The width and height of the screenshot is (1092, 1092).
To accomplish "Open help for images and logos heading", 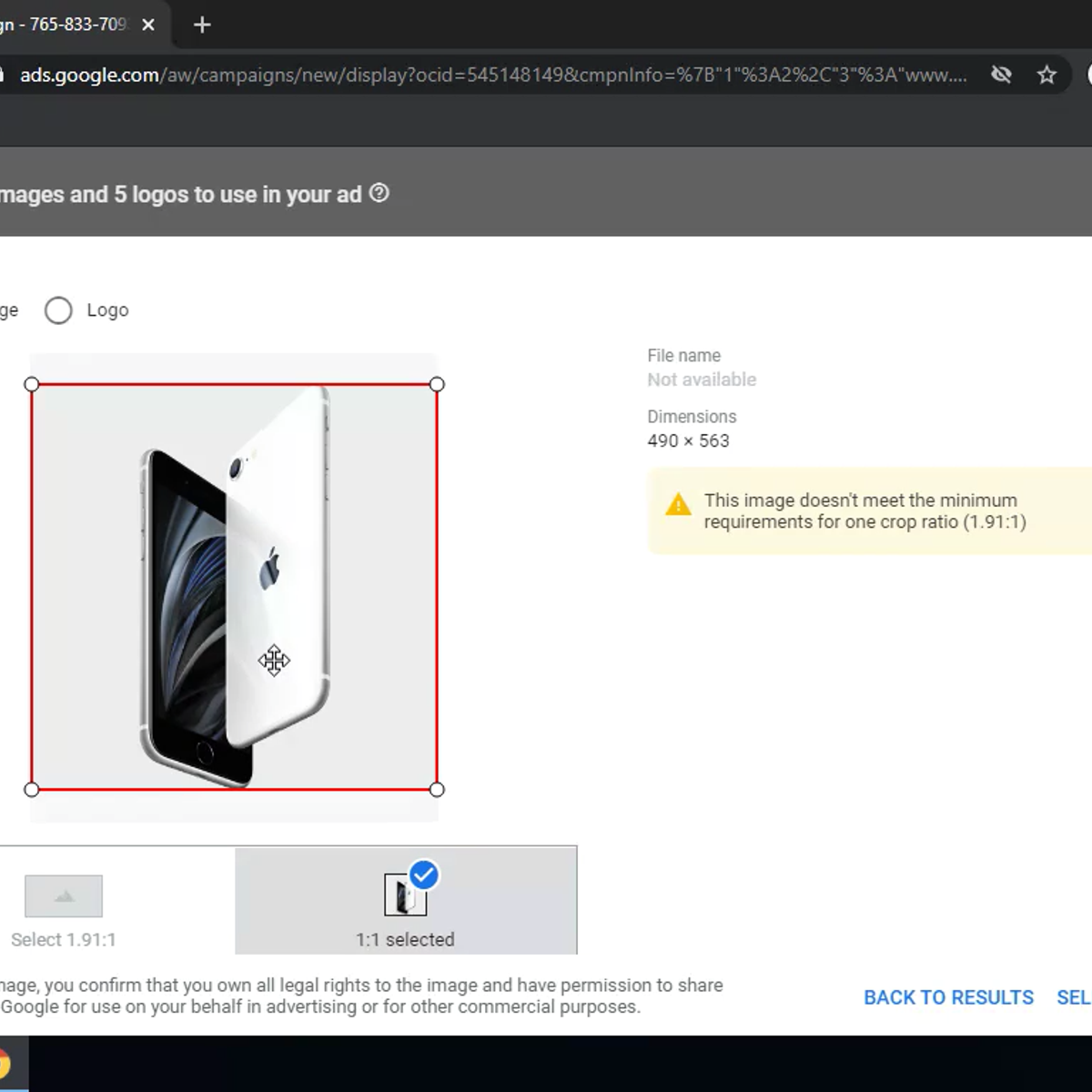I will coord(379,193).
